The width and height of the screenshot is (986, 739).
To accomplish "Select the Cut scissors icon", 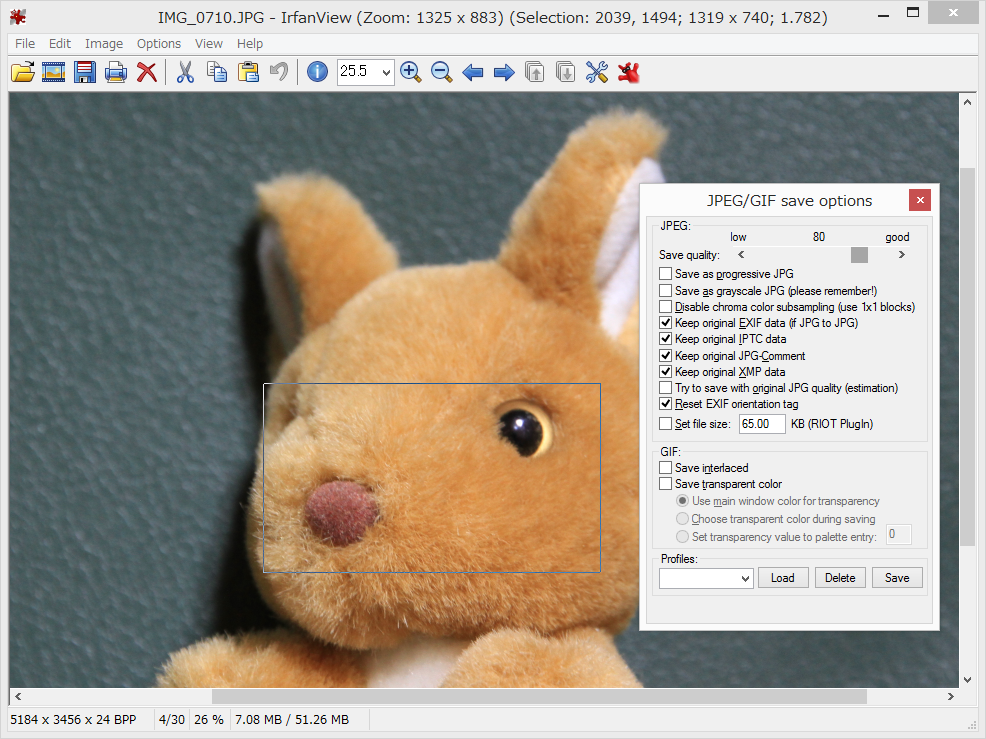I will click(x=185, y=72).
